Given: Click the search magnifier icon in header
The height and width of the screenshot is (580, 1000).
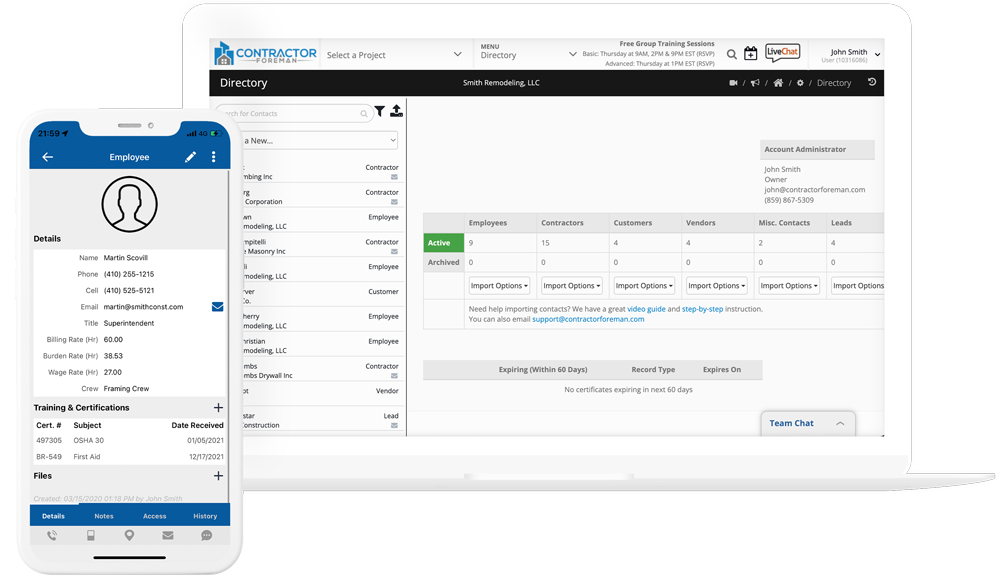Looking at the screenshot, I should 732,54.
